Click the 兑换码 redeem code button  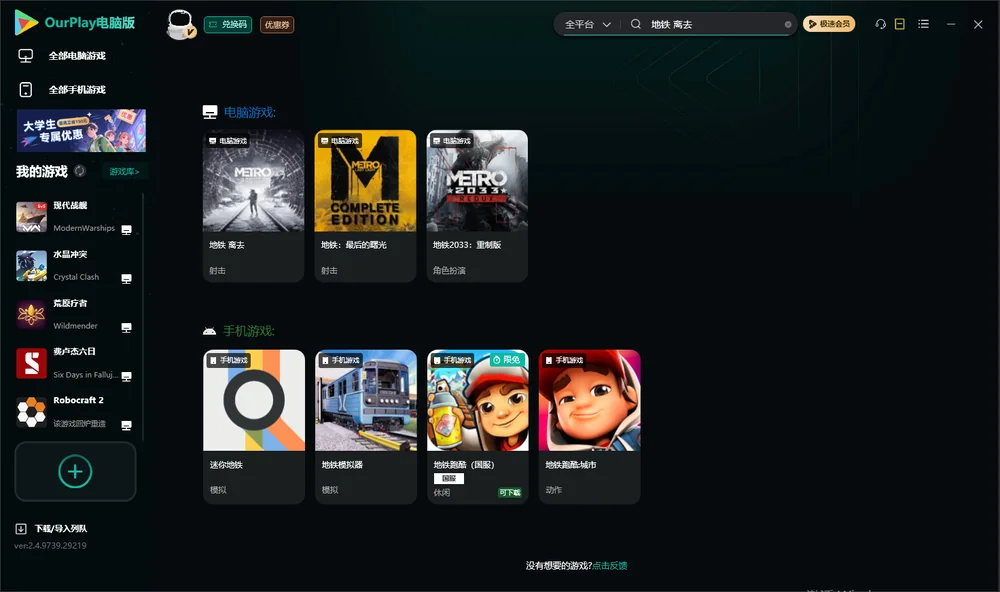coord(228,24)
